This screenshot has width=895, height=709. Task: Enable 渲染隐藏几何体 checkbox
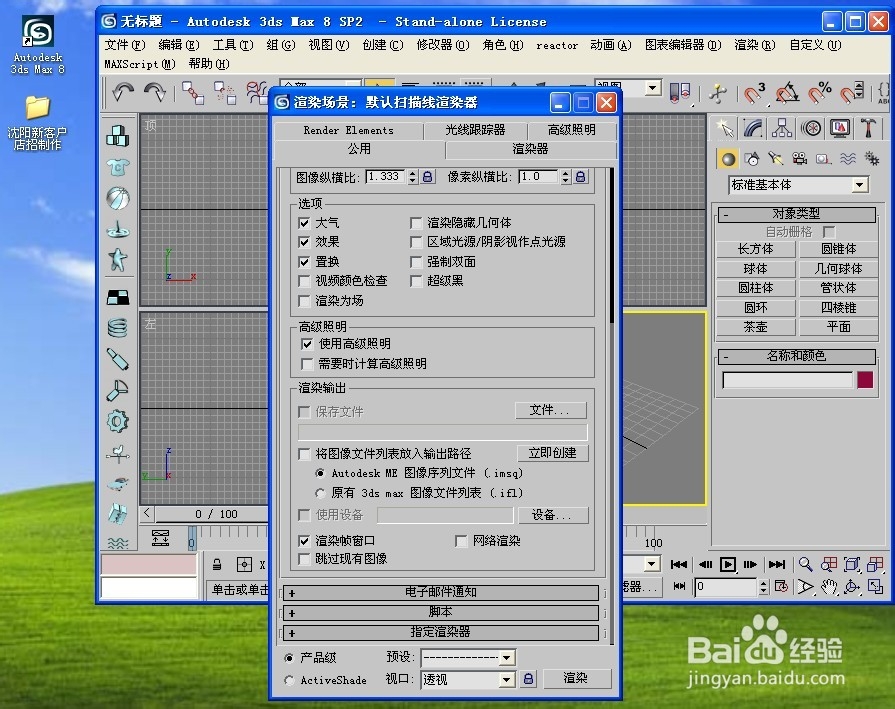point(416,223)
